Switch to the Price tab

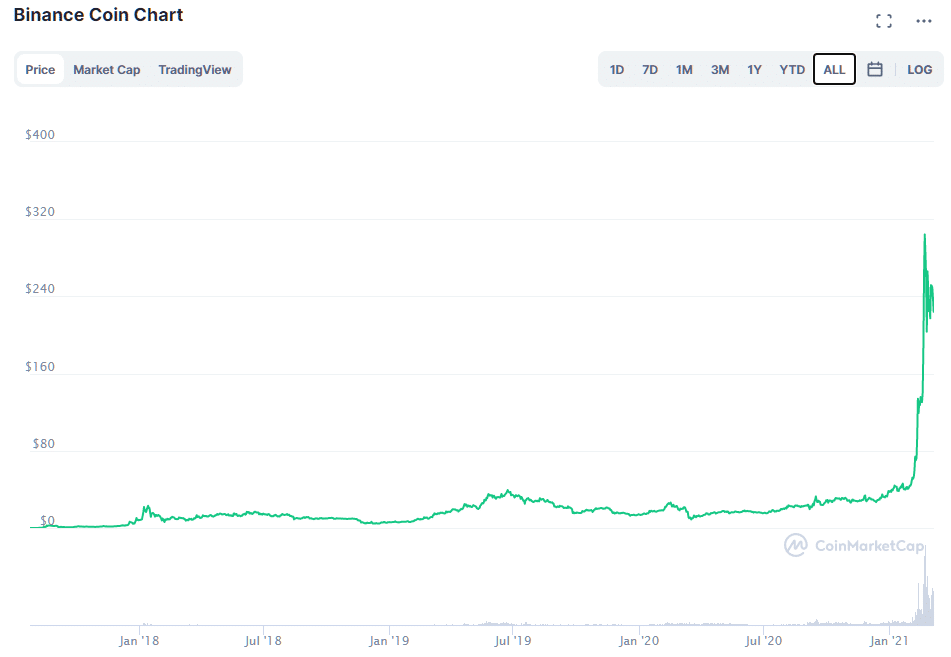40,70
